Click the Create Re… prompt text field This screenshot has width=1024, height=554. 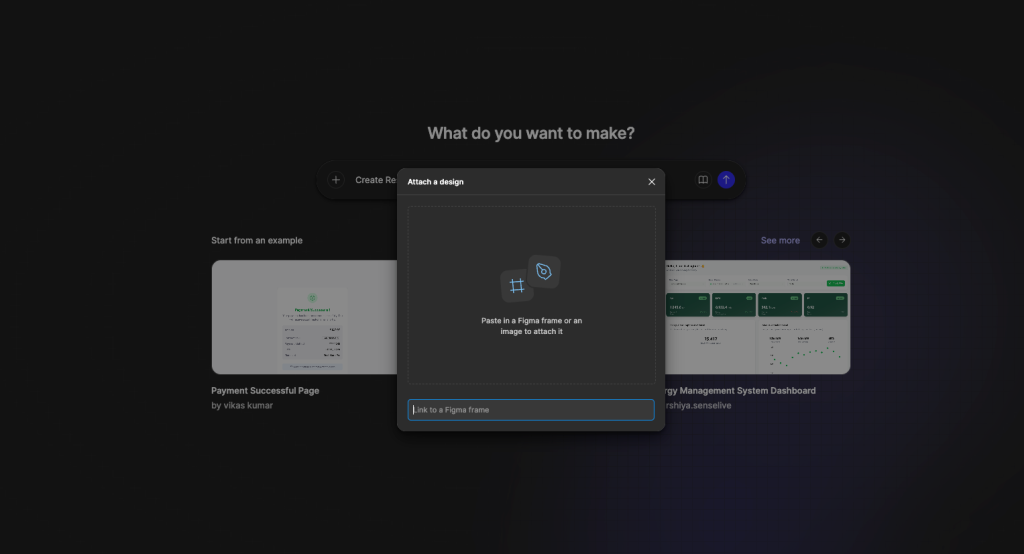[376, 180]
